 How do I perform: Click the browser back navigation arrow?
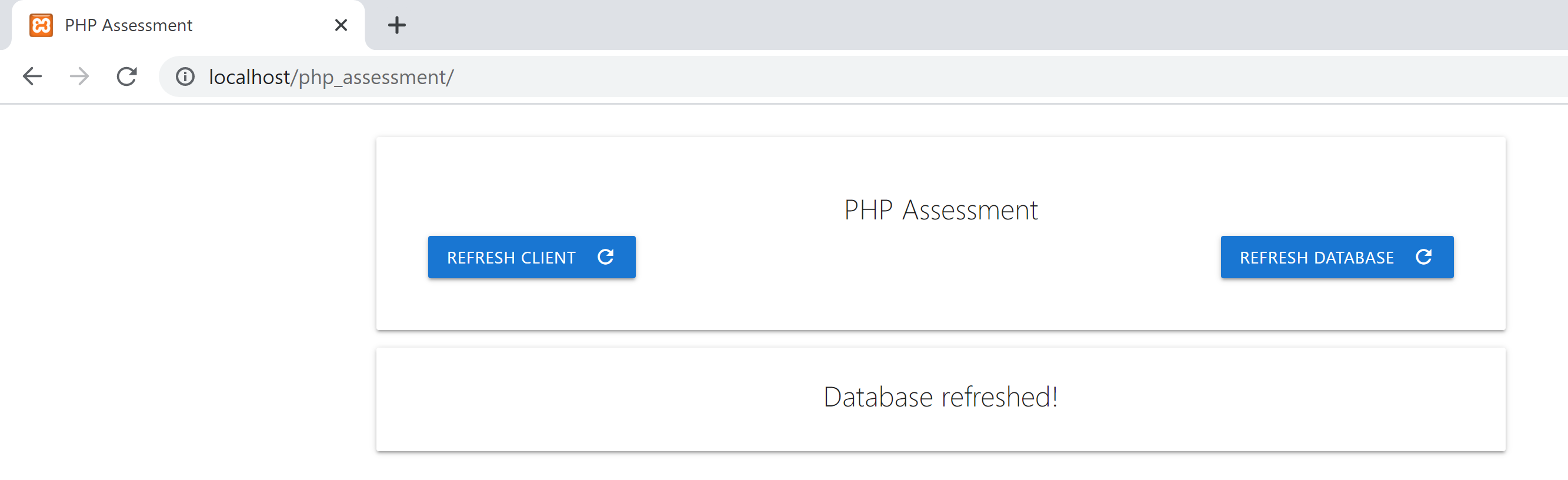click(x=32, y=76)
